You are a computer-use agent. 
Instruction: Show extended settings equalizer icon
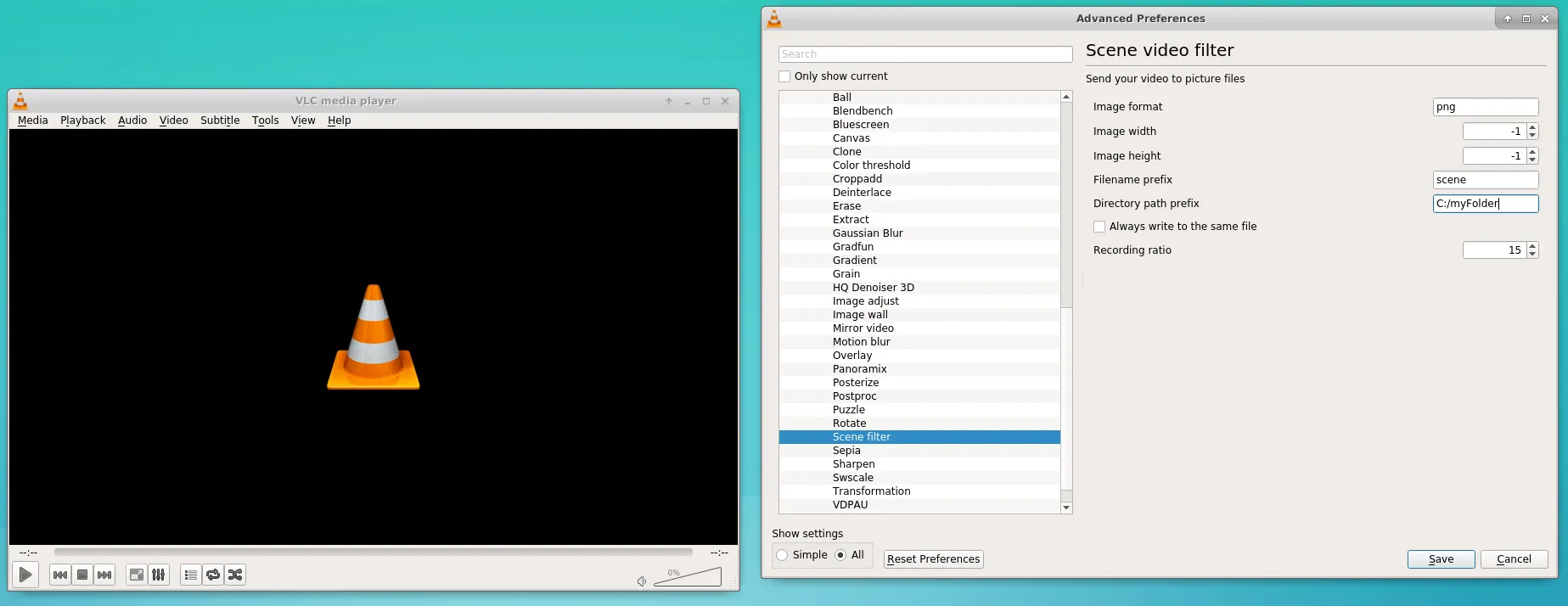[x=159, y=575]
